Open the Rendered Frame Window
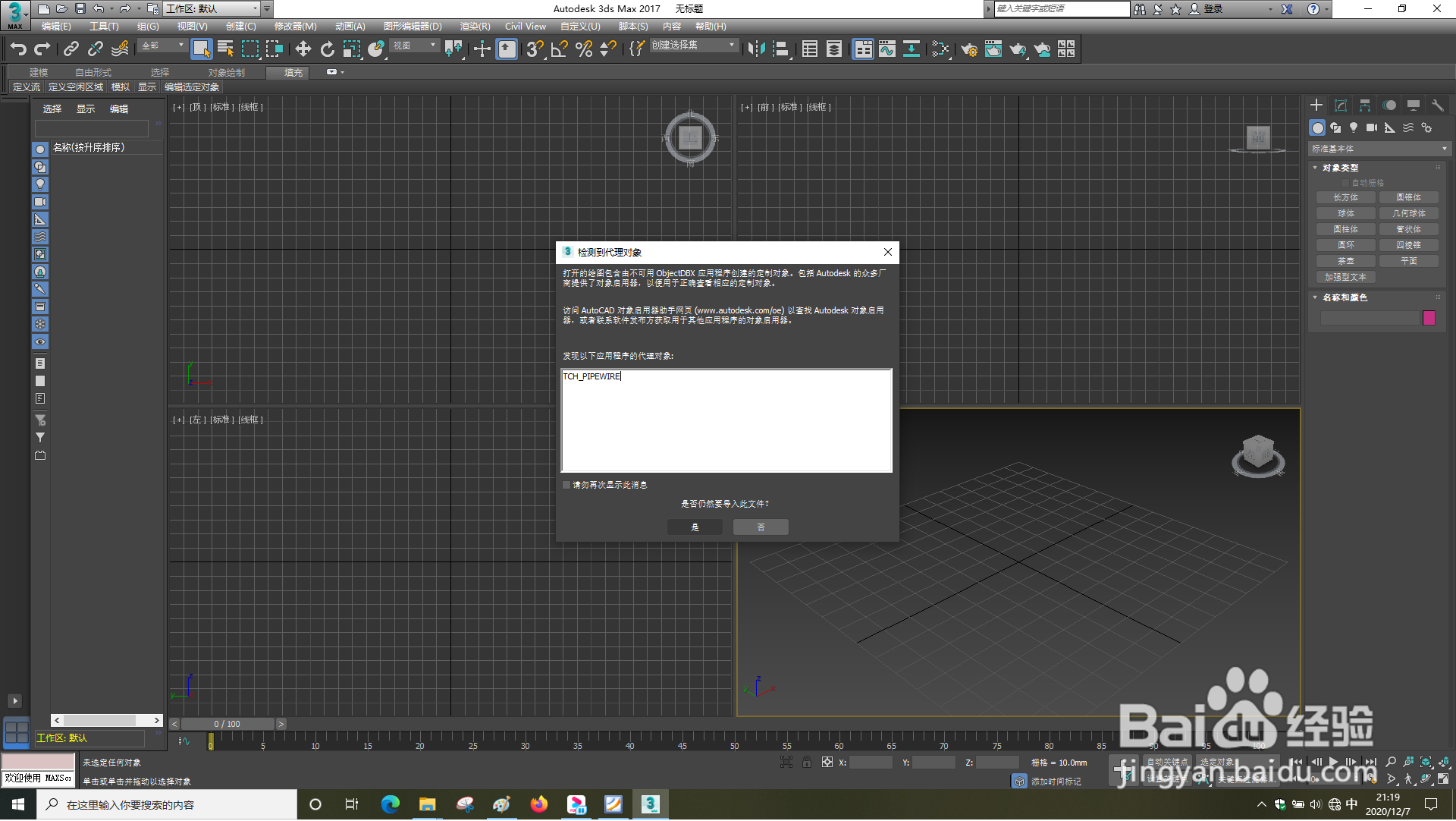 993,49
